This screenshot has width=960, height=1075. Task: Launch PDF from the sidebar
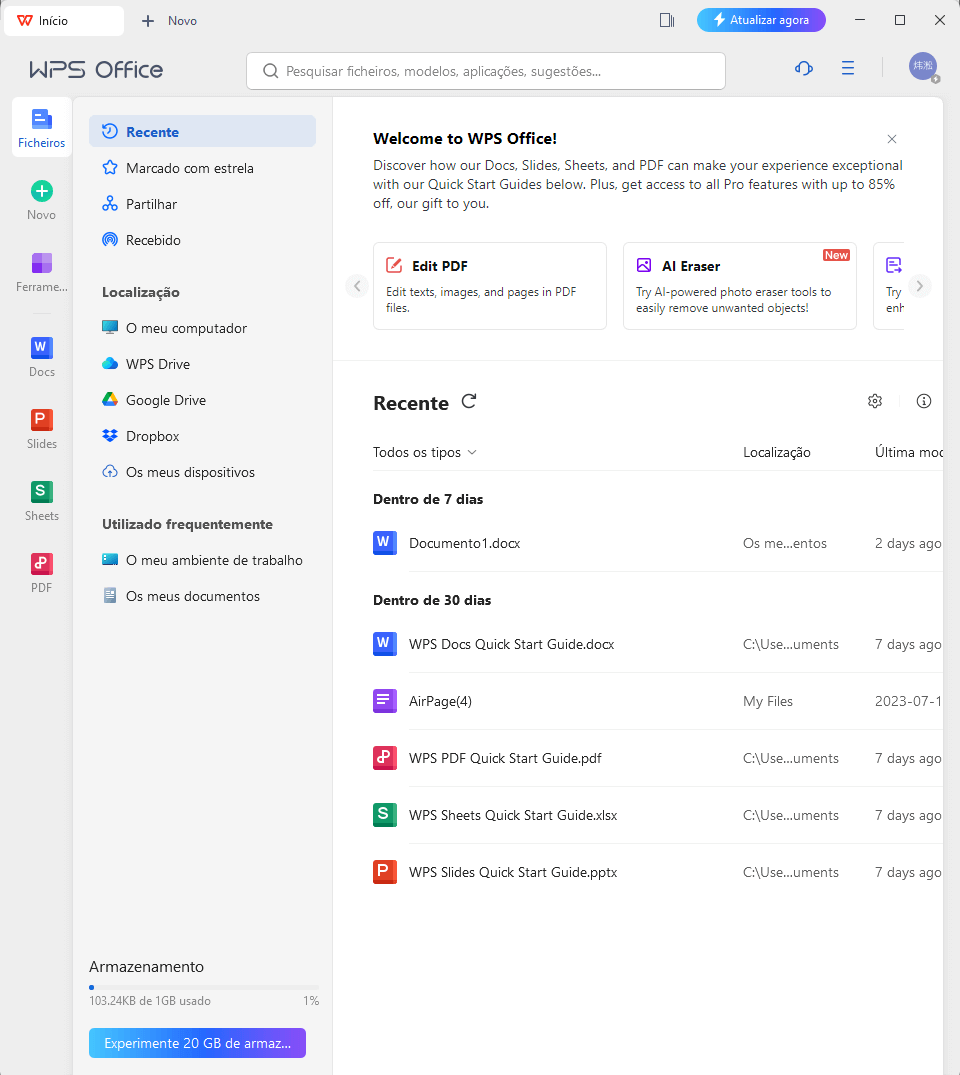(x=42, y=573)
